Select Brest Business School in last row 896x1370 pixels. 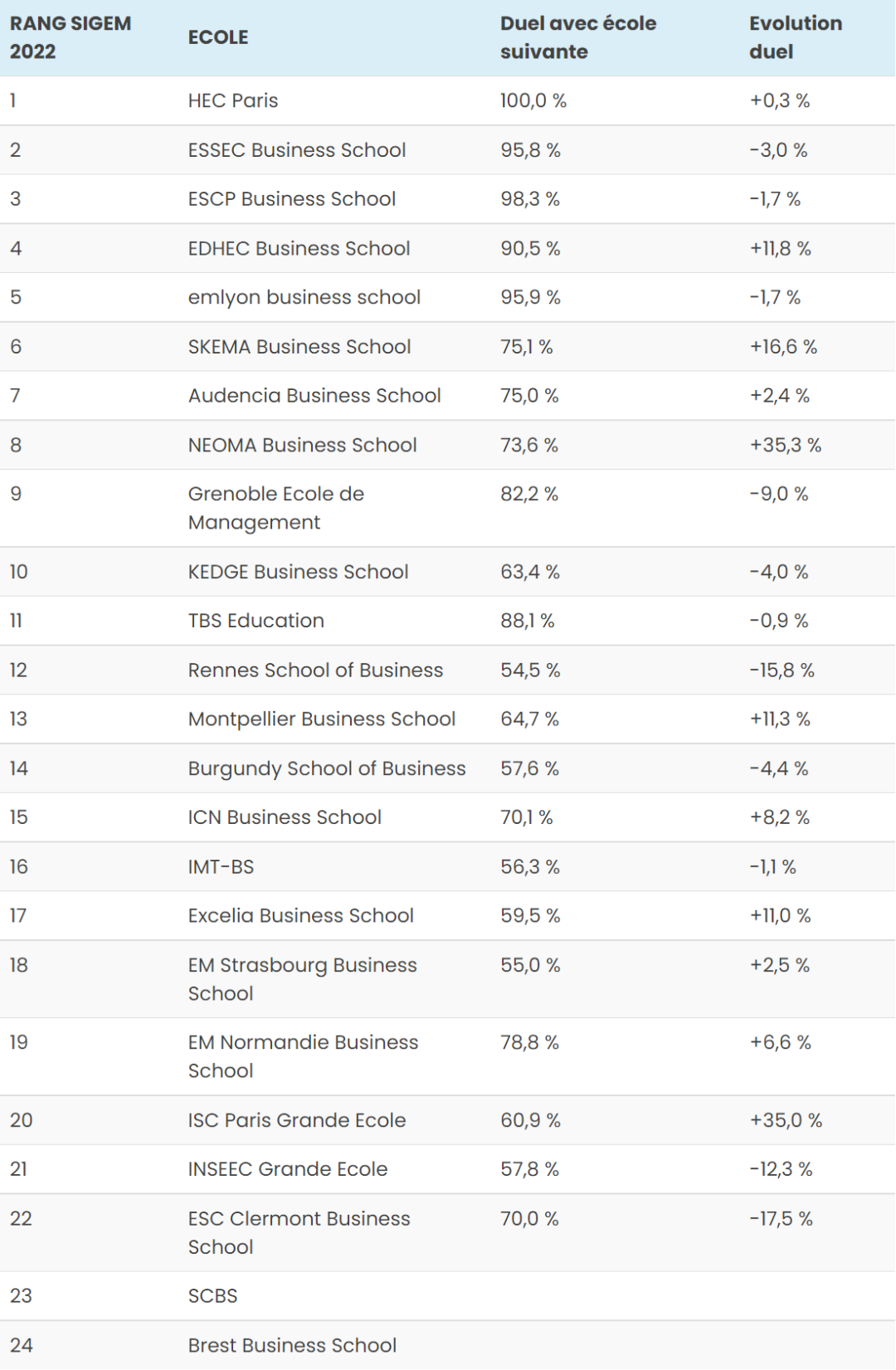click(292, 1345)
